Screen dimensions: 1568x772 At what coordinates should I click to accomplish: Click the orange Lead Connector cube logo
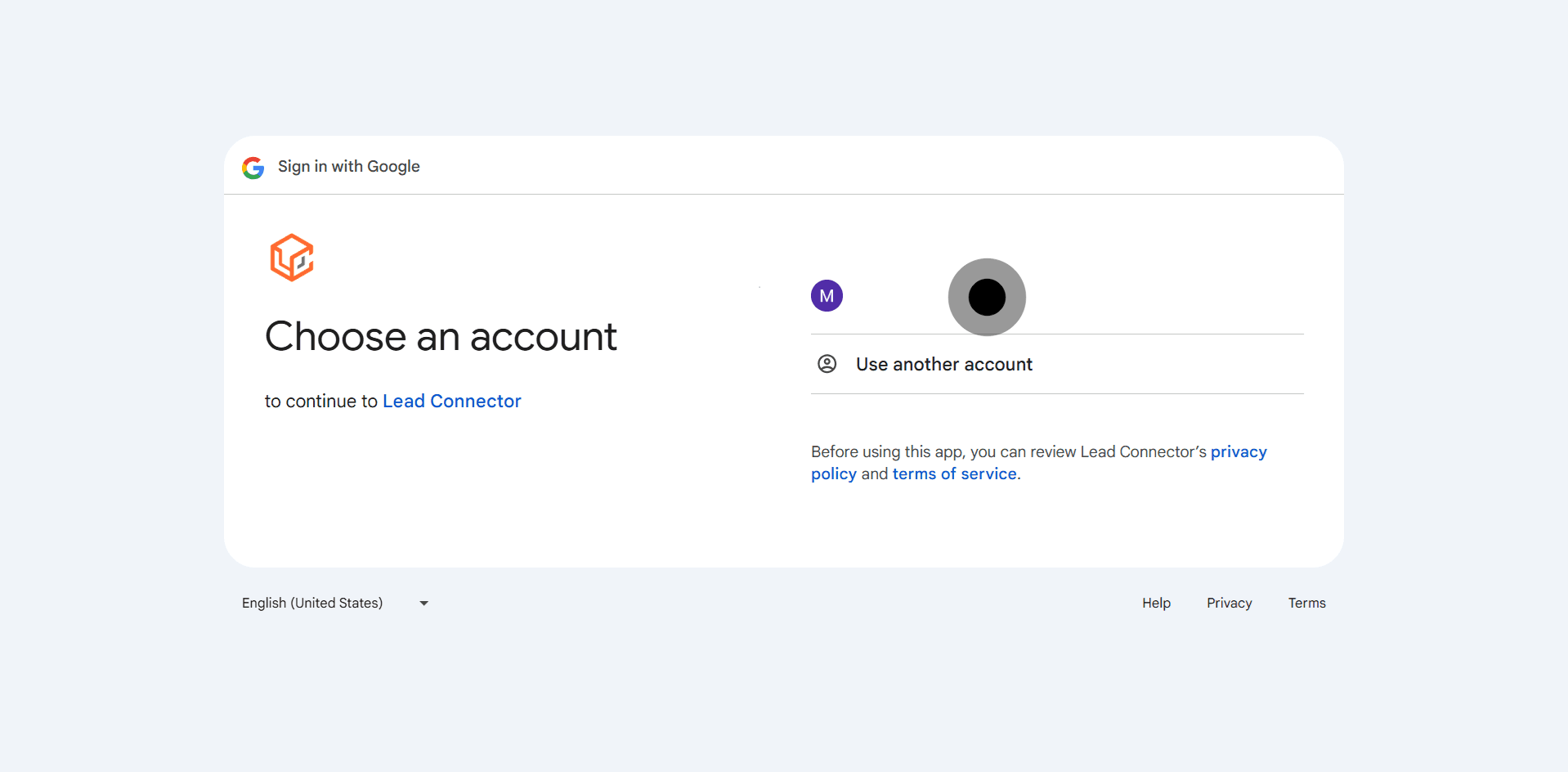(292, 258)
